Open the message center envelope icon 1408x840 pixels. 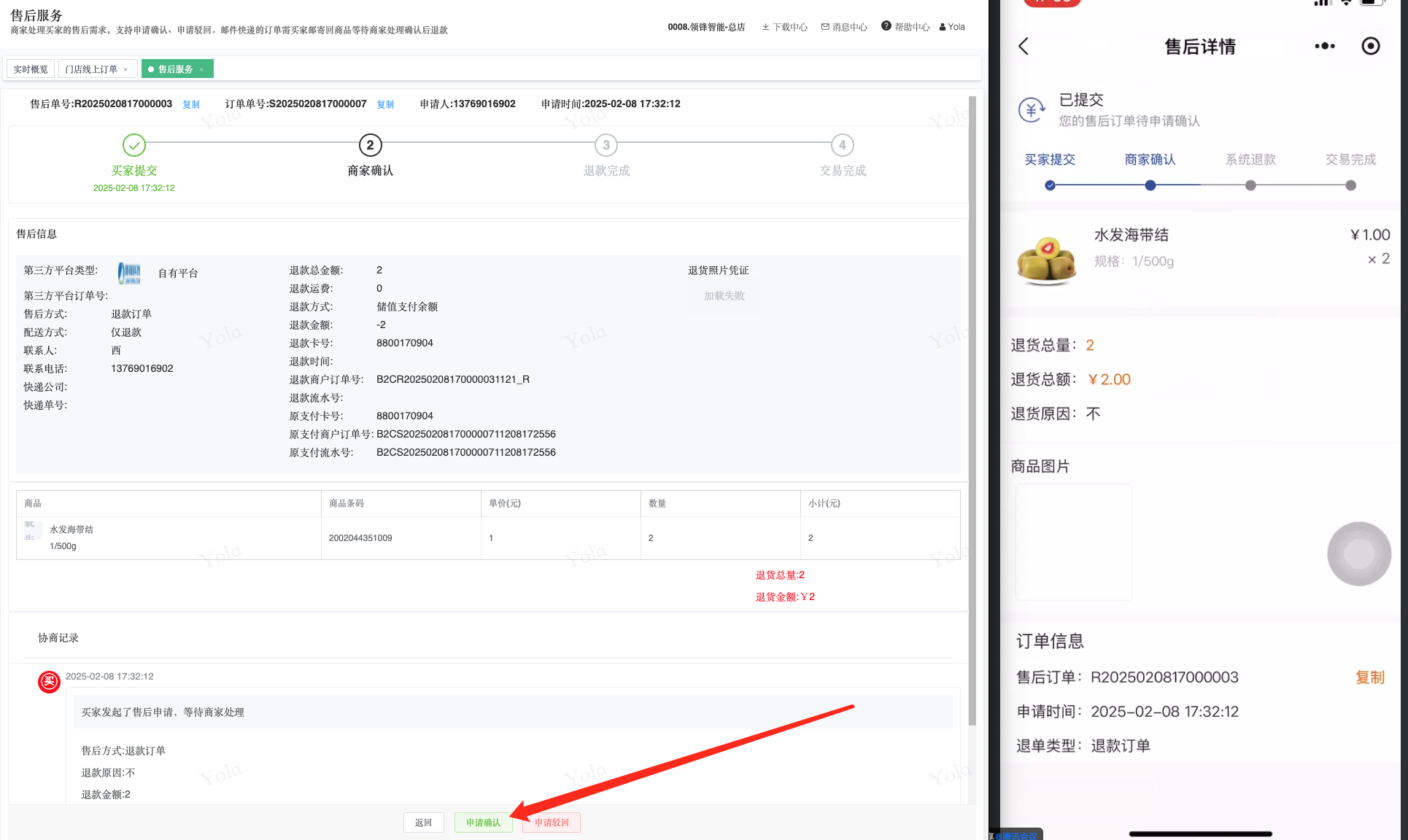point(825,27)
